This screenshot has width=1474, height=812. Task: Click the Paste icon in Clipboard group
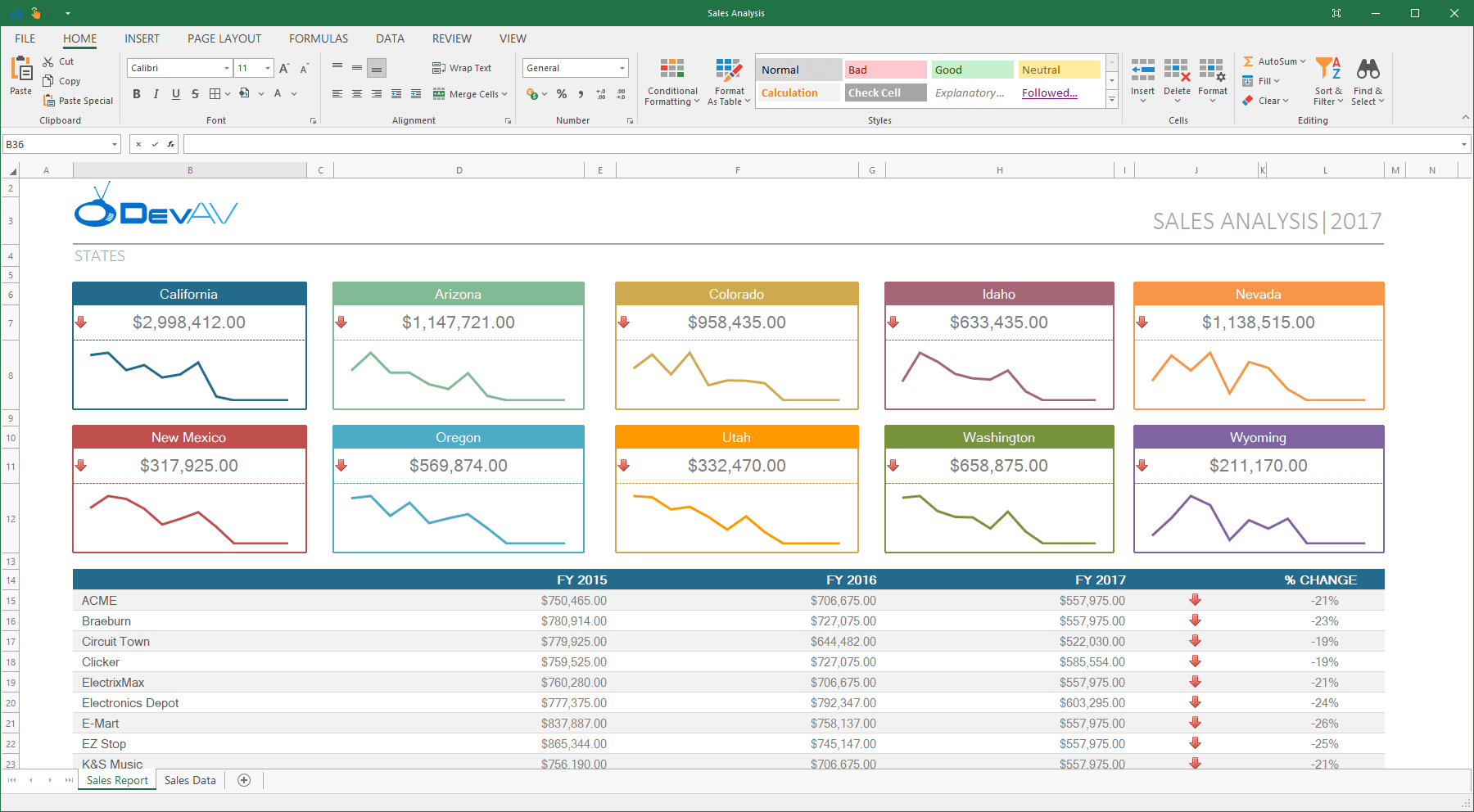21,70
